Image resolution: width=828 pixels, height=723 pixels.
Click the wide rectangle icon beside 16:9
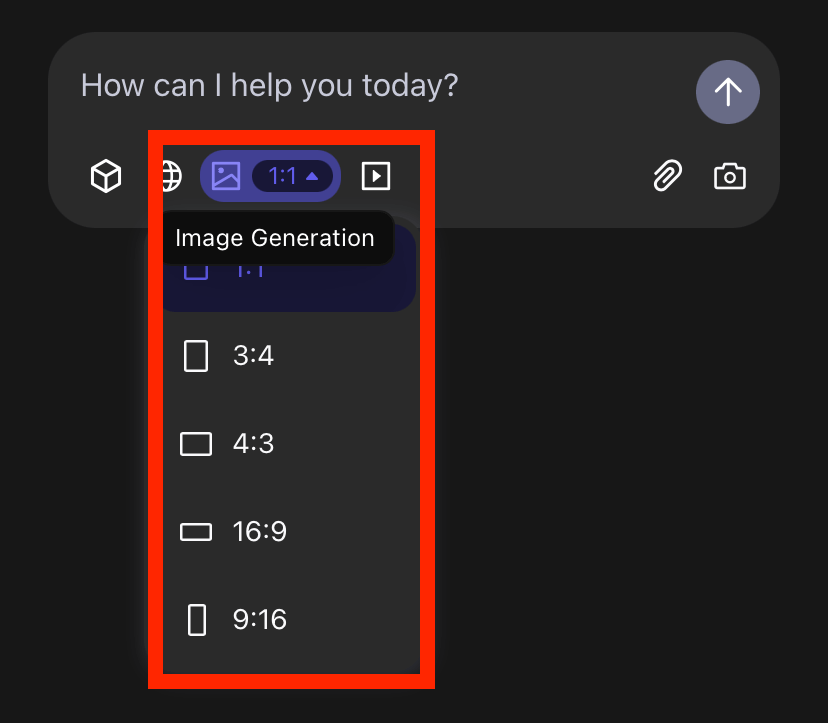(x=196, y=532)
